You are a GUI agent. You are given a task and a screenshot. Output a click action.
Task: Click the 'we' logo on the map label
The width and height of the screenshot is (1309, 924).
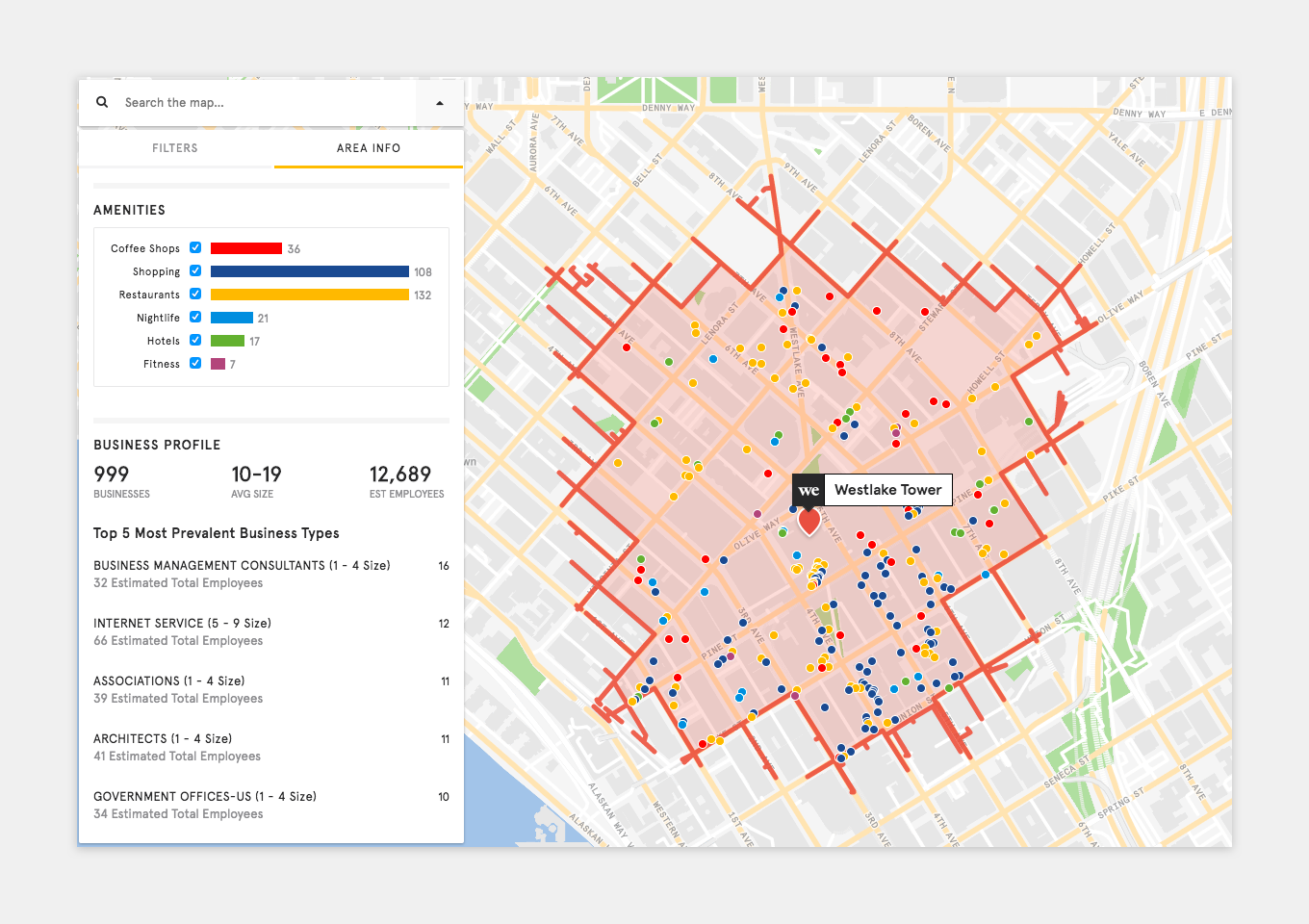(x=808, y=490)
